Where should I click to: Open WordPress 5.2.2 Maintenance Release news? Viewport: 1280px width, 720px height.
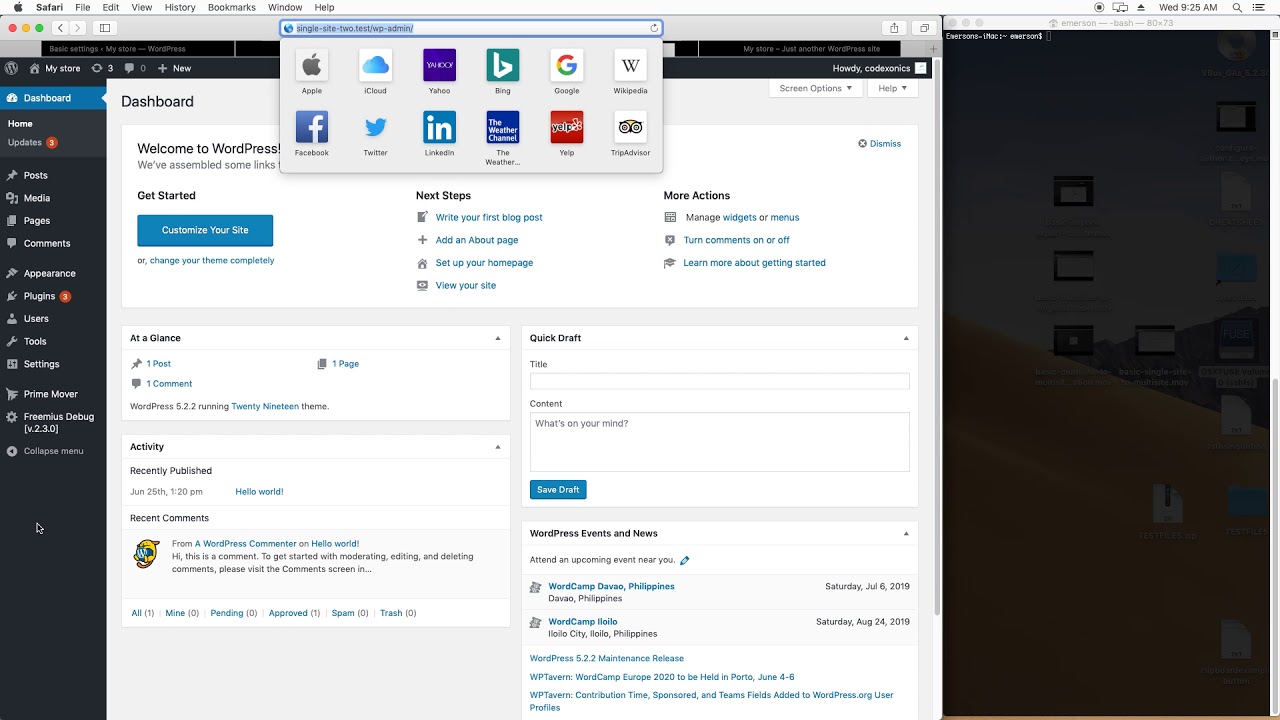[x=607, y=658]
